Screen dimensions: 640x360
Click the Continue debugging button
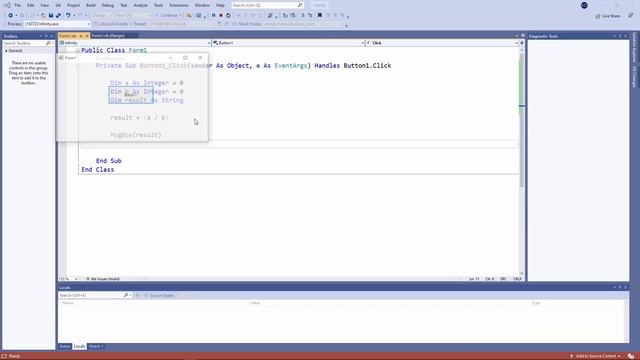[x=168, y=15]
